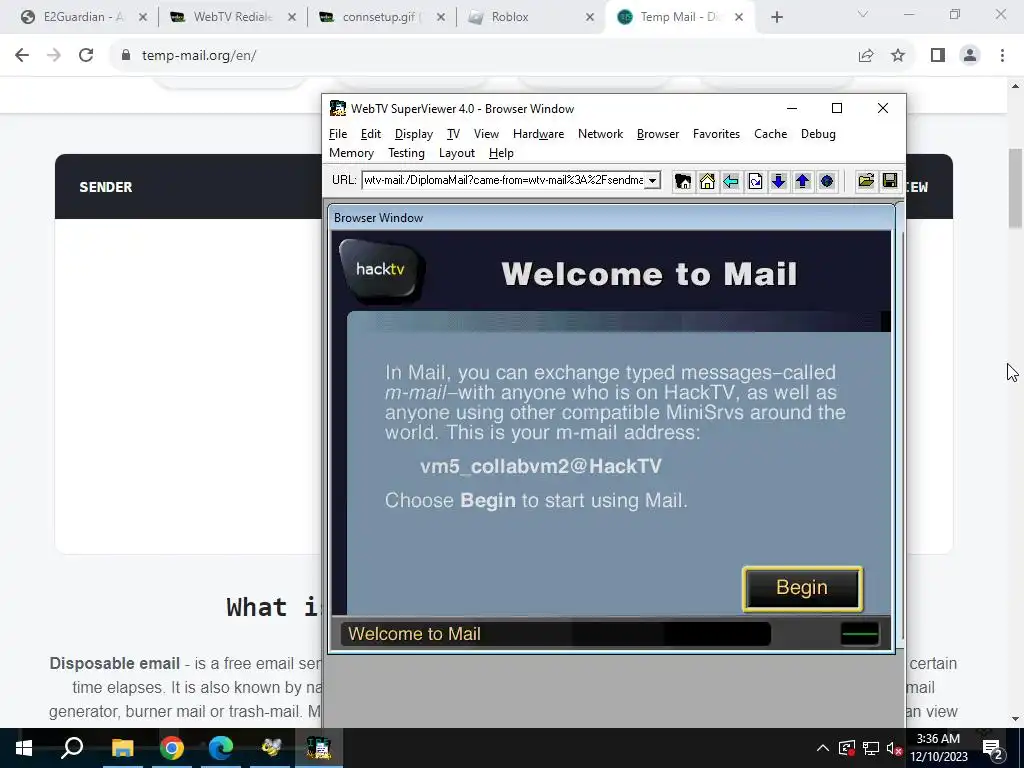Launch Microsoft Edge from the taskbar

(221, 748)
